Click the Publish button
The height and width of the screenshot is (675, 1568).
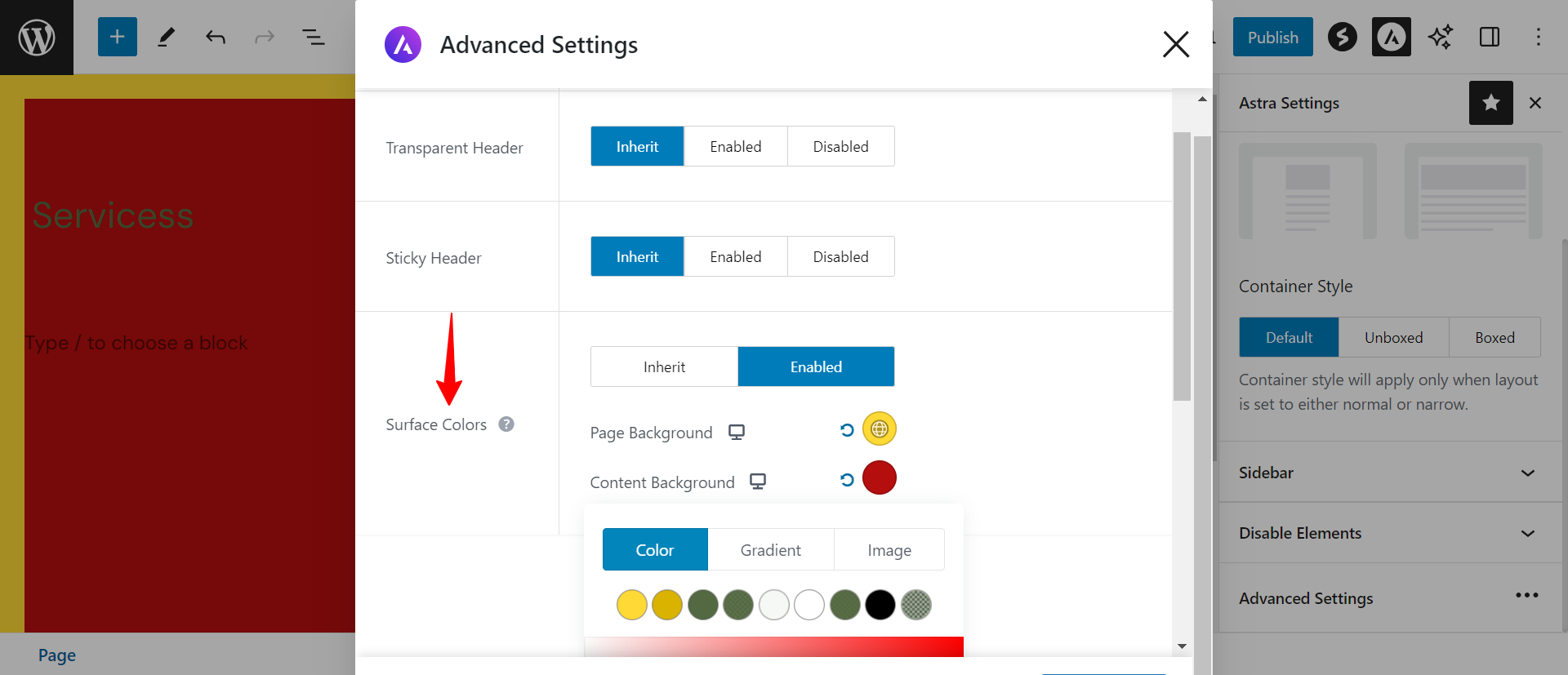point(1272,38)
